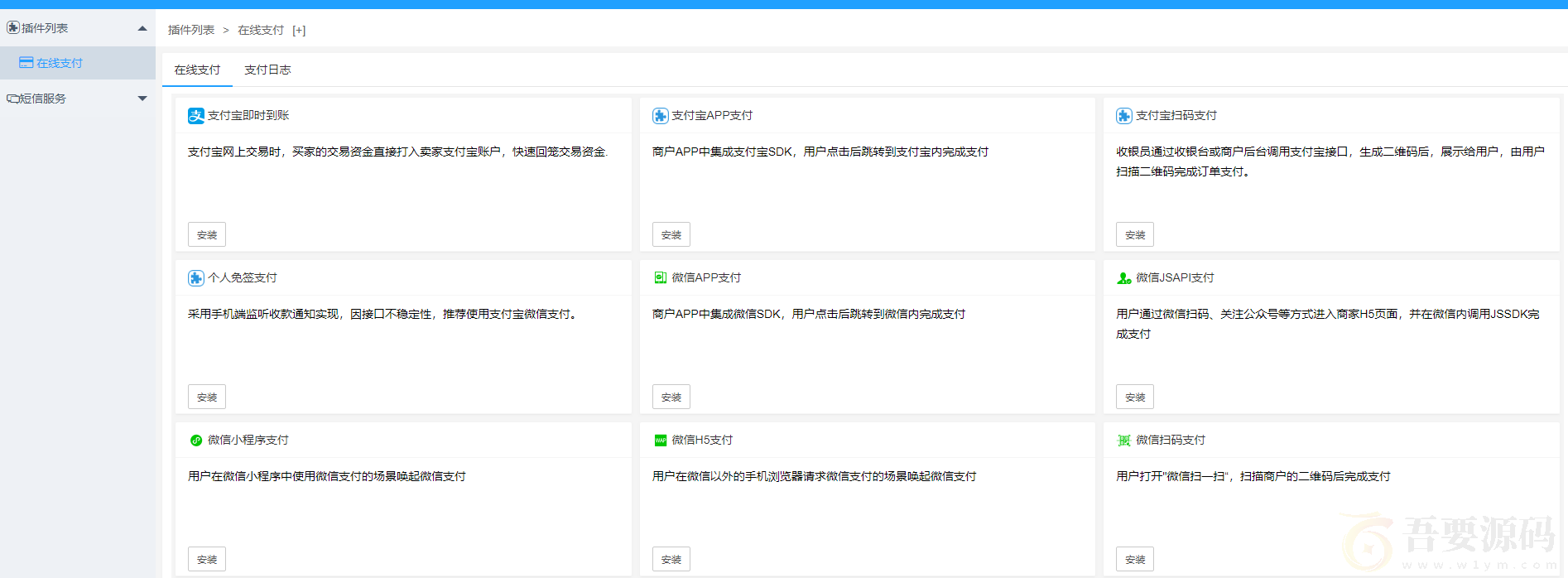Install the 微信H5支付 plugin
1568x578 pixels.
[671, 559]
